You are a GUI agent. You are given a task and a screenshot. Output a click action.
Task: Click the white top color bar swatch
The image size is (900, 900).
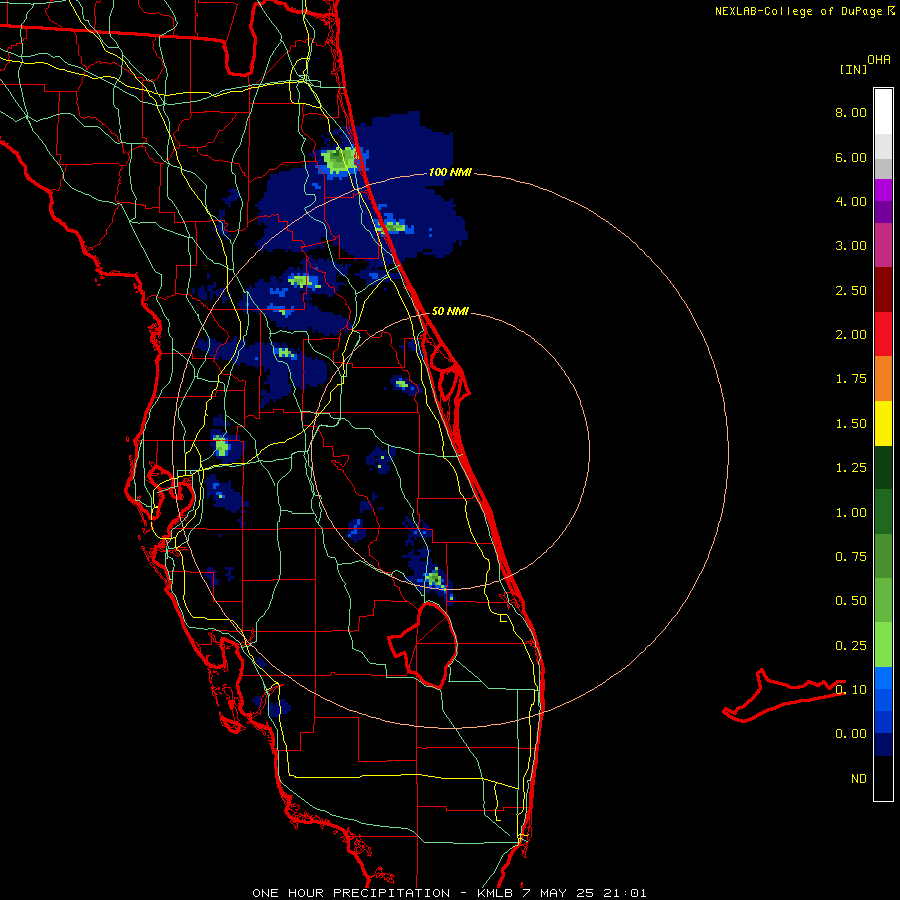pos(883,112)
